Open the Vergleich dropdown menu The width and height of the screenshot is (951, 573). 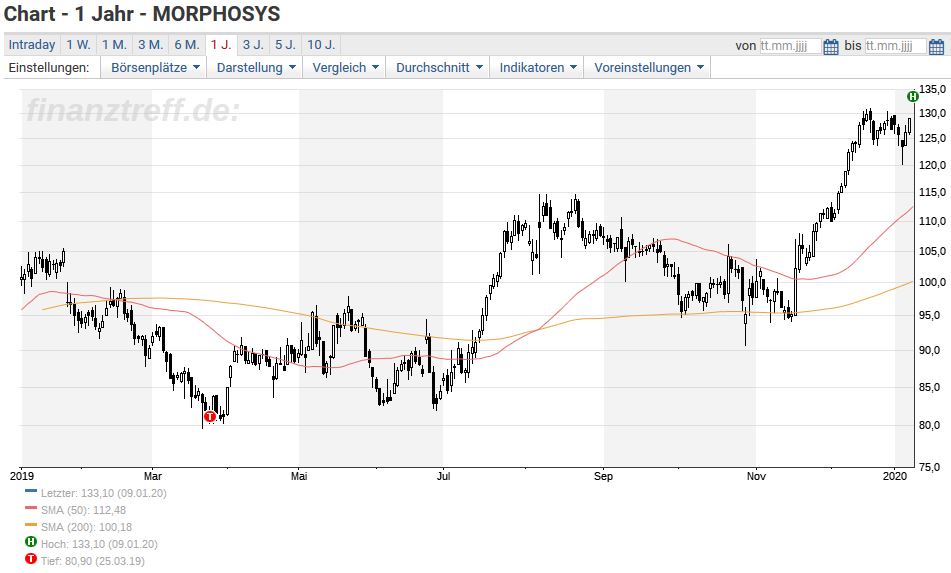coord(345,67)
